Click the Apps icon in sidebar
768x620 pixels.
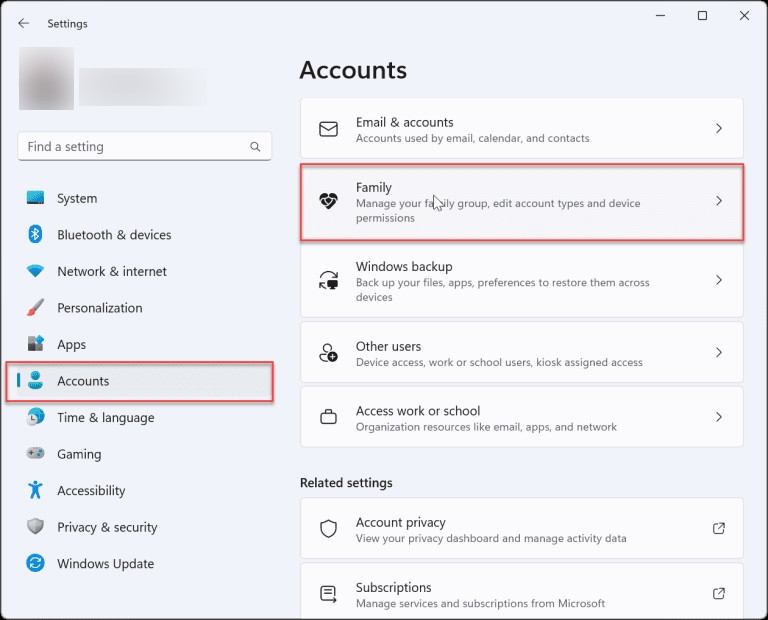coord(35,344)
